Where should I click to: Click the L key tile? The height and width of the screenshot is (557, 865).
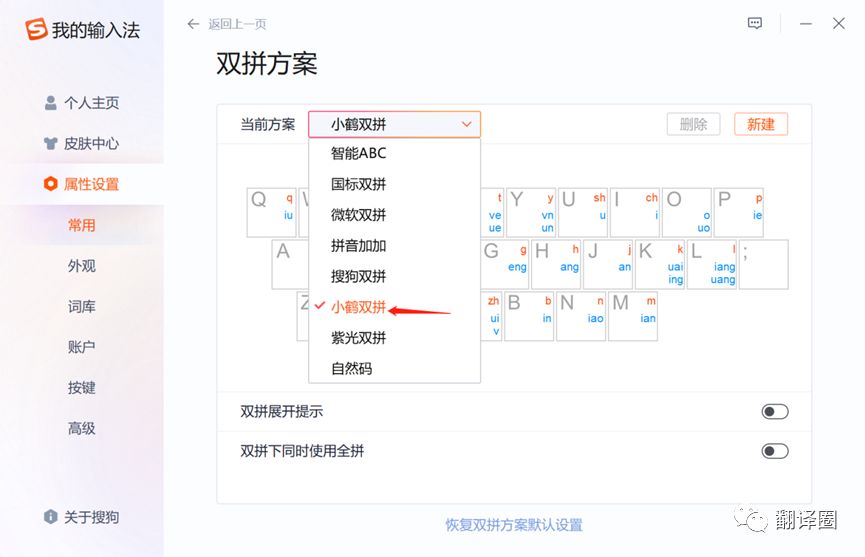pyautogui.click(x=712, y=264)
